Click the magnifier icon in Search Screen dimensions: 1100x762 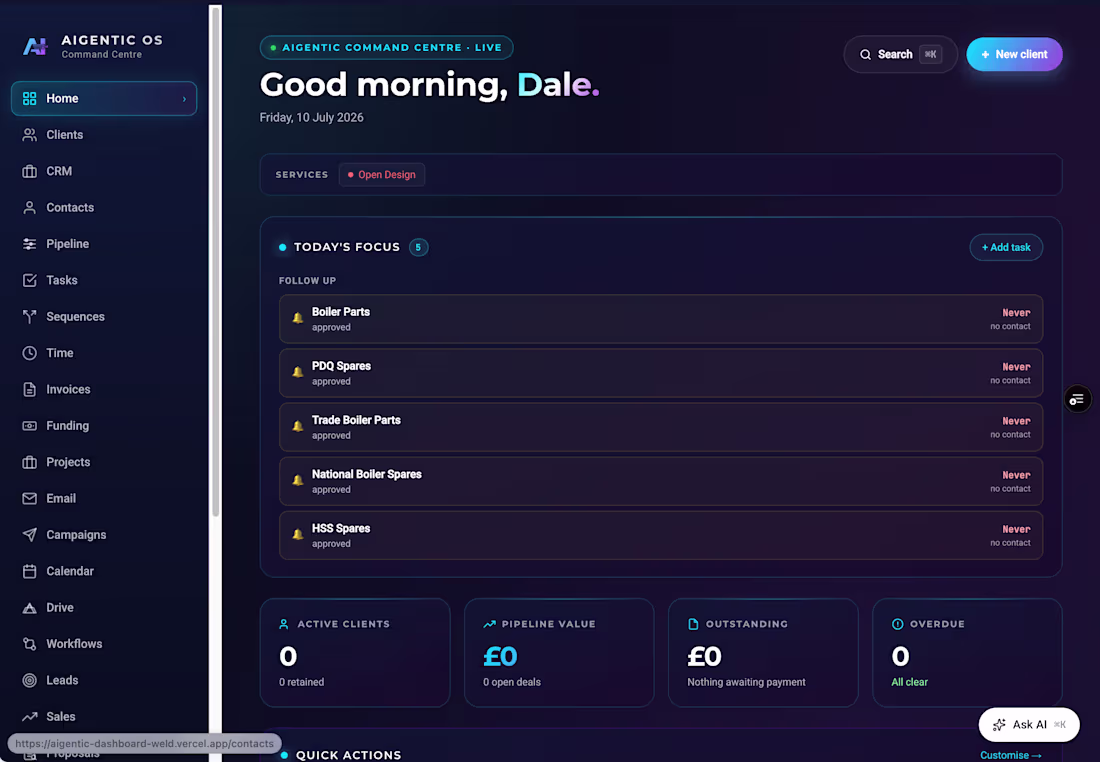pos(866,55)
